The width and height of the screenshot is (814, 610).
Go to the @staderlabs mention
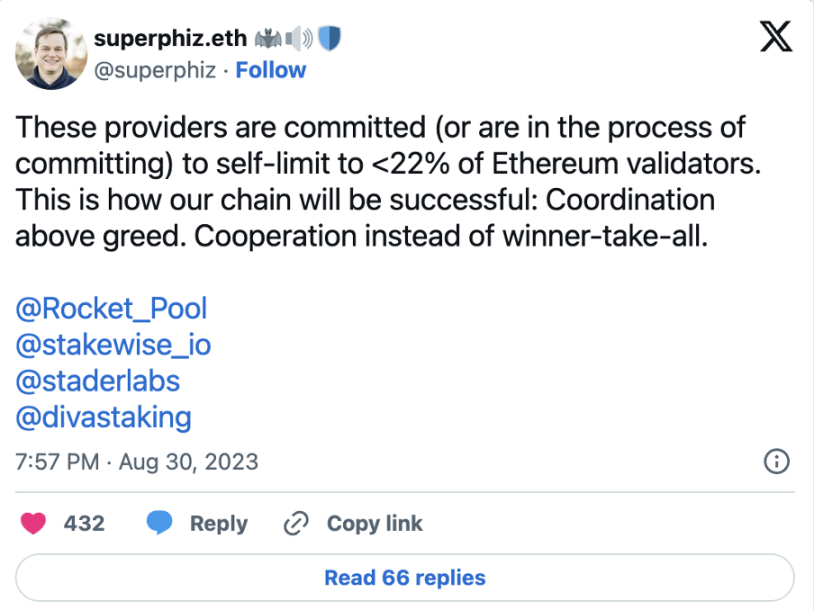point(98,380)
